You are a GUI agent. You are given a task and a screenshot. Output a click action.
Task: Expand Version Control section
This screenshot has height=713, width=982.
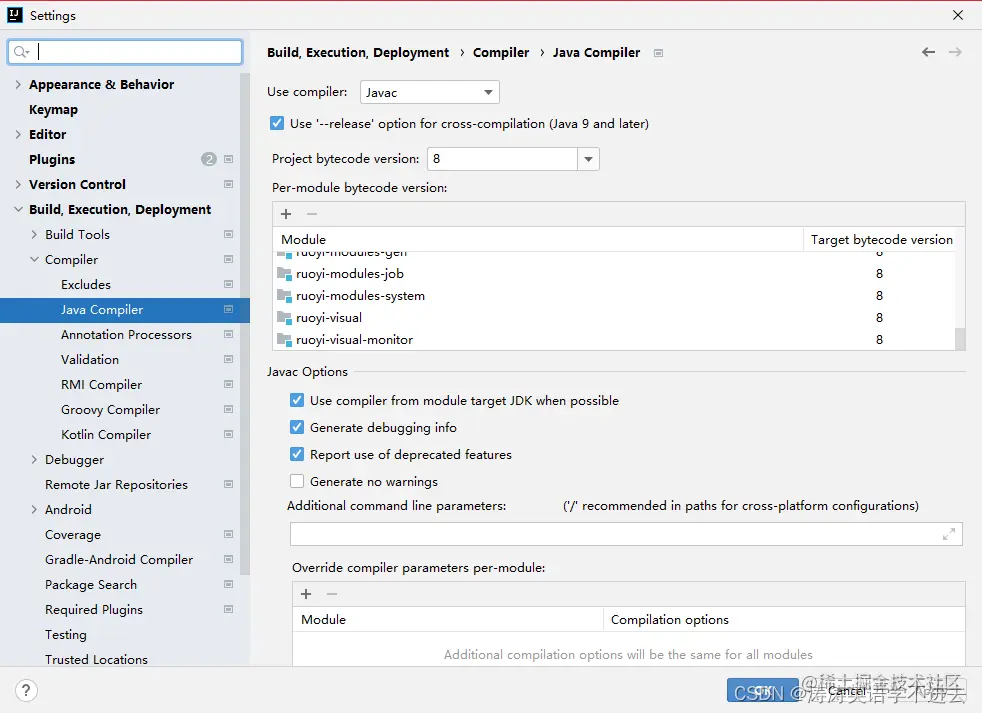(x=18, y=184)
